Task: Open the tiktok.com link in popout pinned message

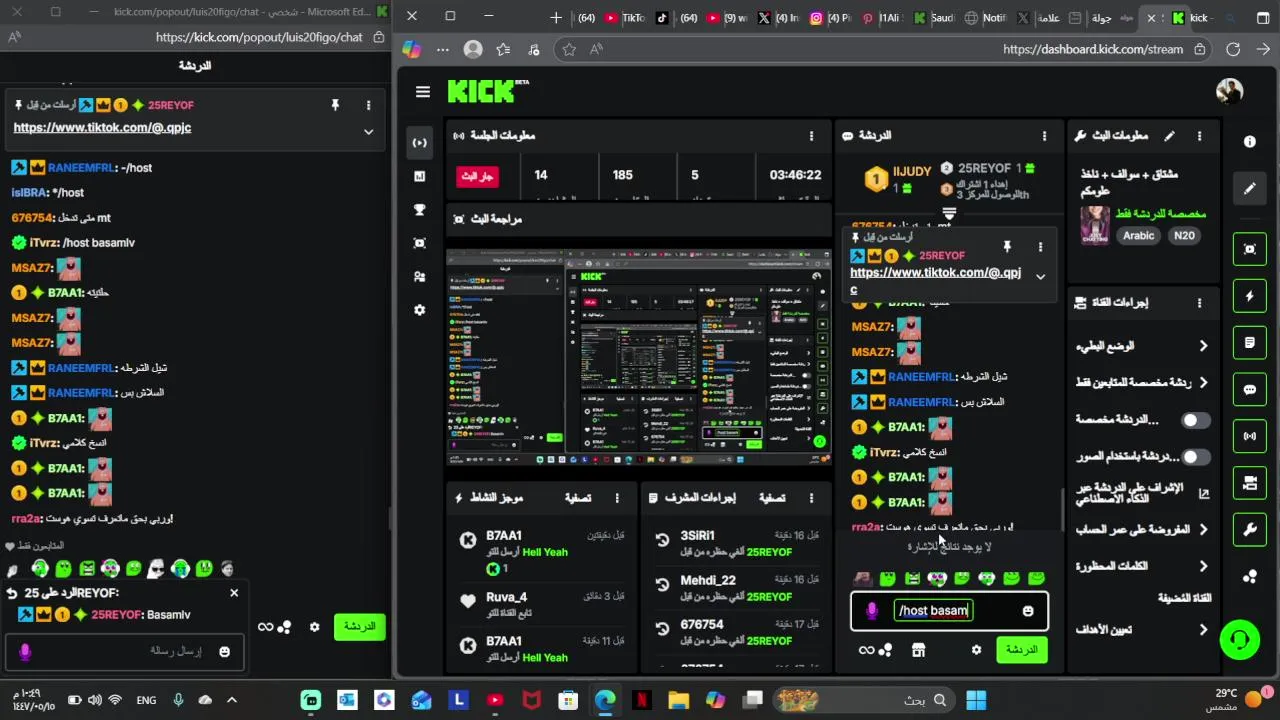Action: 102,128
